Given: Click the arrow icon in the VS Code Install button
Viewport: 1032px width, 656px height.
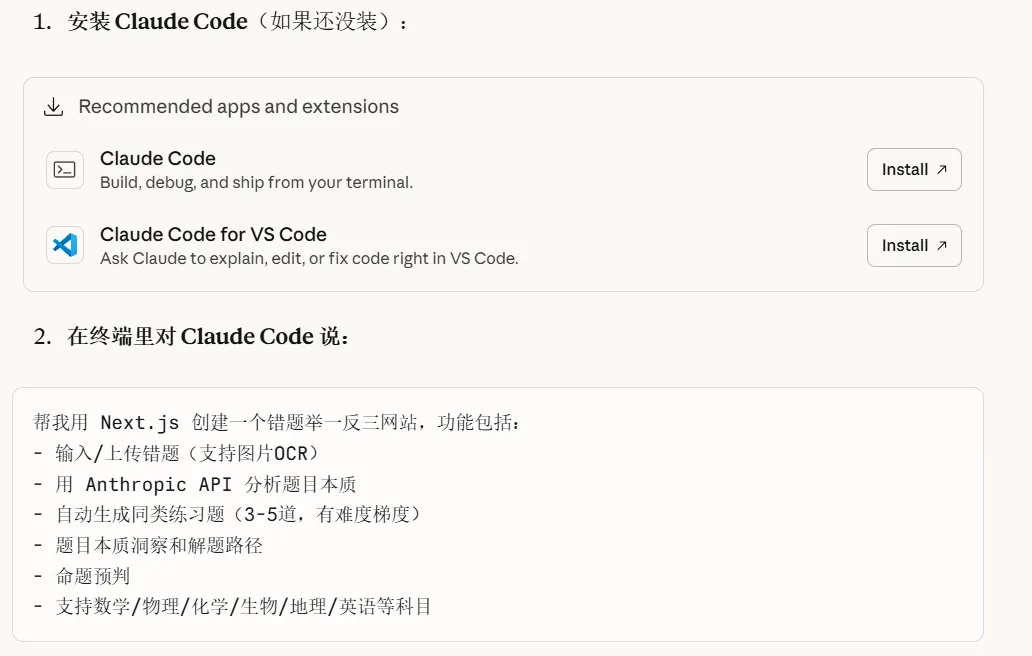Looking at the screenshot, I should (941, 246).
